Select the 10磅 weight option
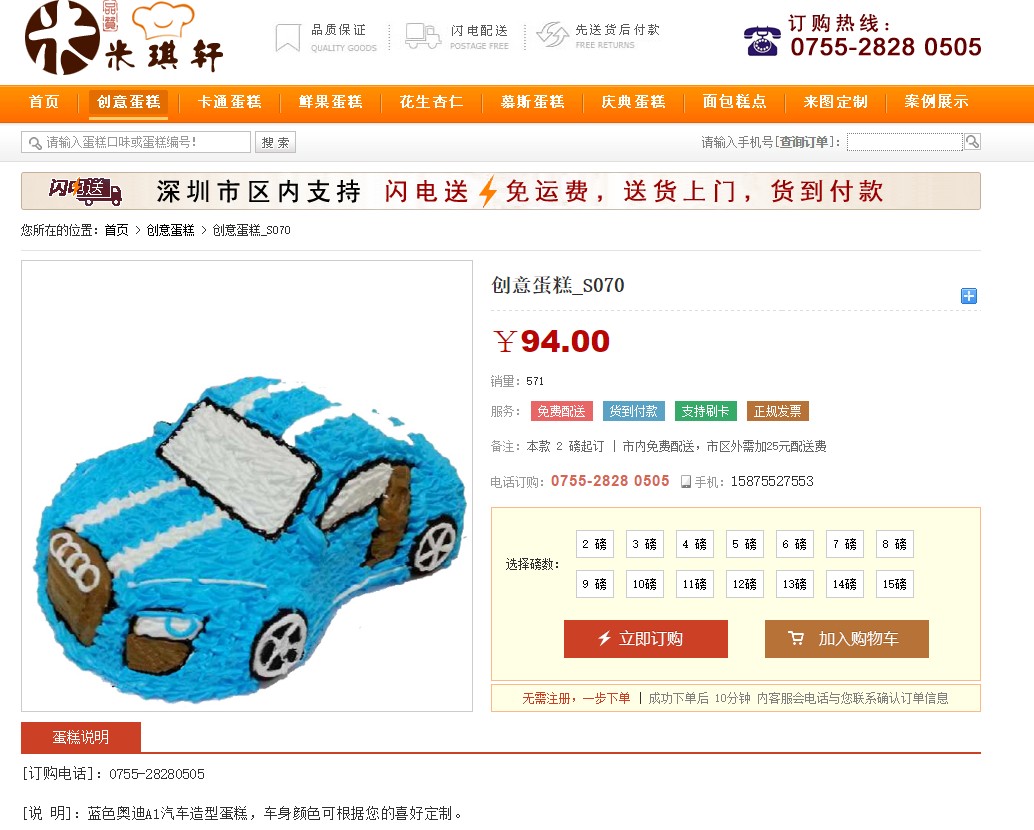This screenshot has height=830, width=1034. (x=644, y=584)
